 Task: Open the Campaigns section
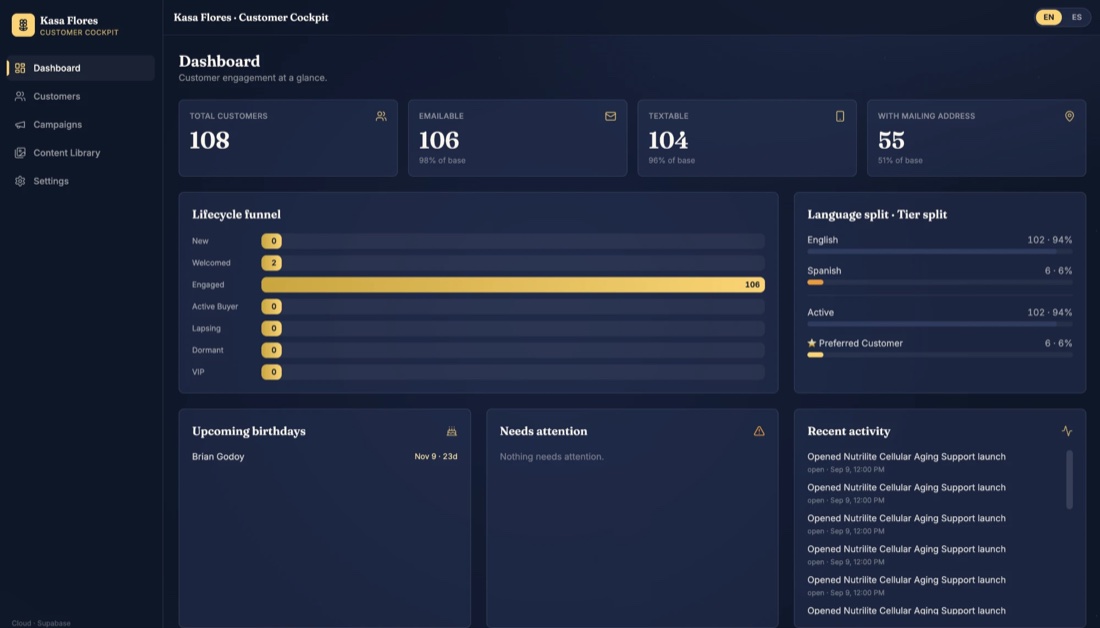pos(81,125)
